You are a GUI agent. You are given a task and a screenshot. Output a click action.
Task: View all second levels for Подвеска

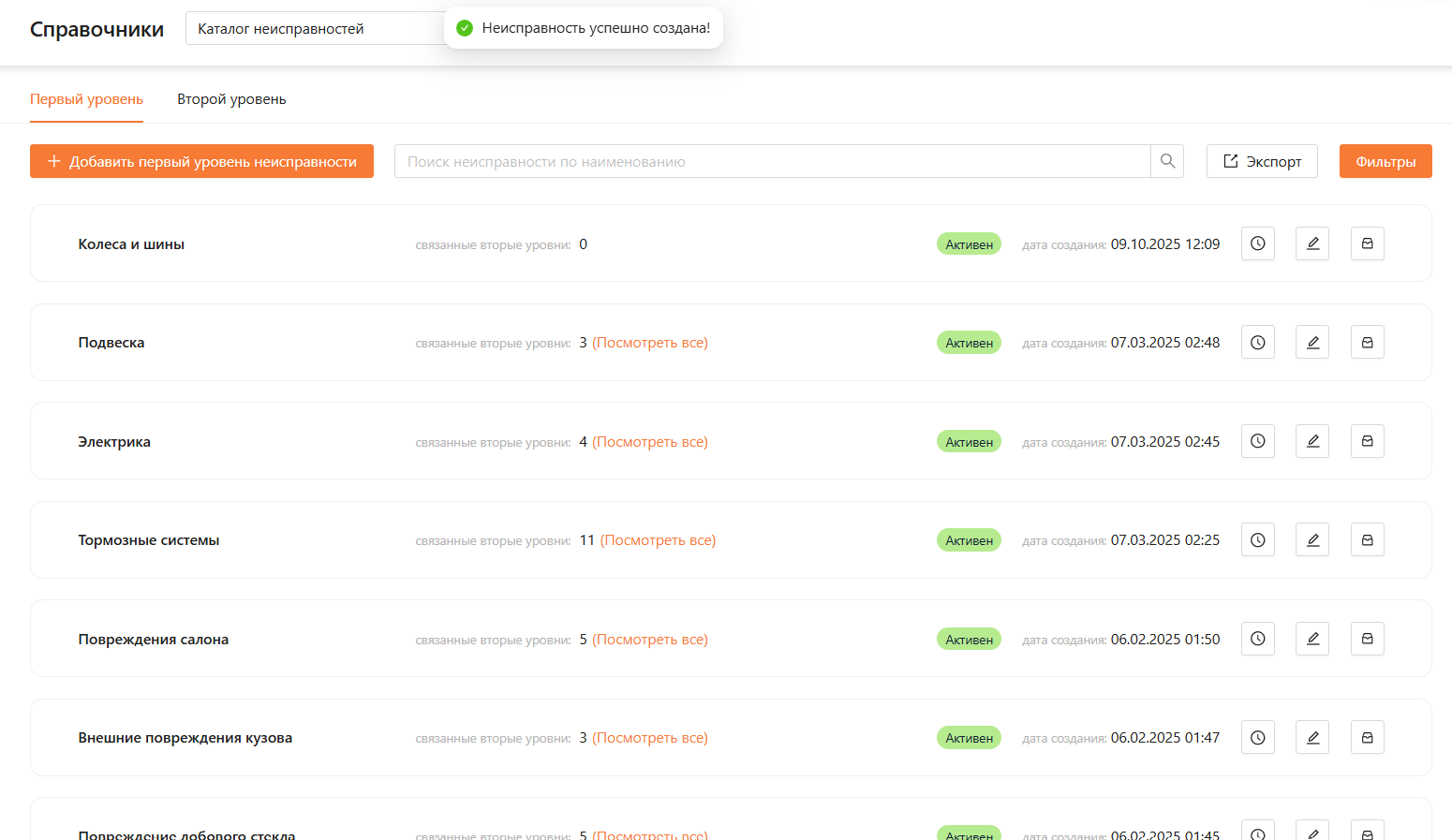coord(650,343)
